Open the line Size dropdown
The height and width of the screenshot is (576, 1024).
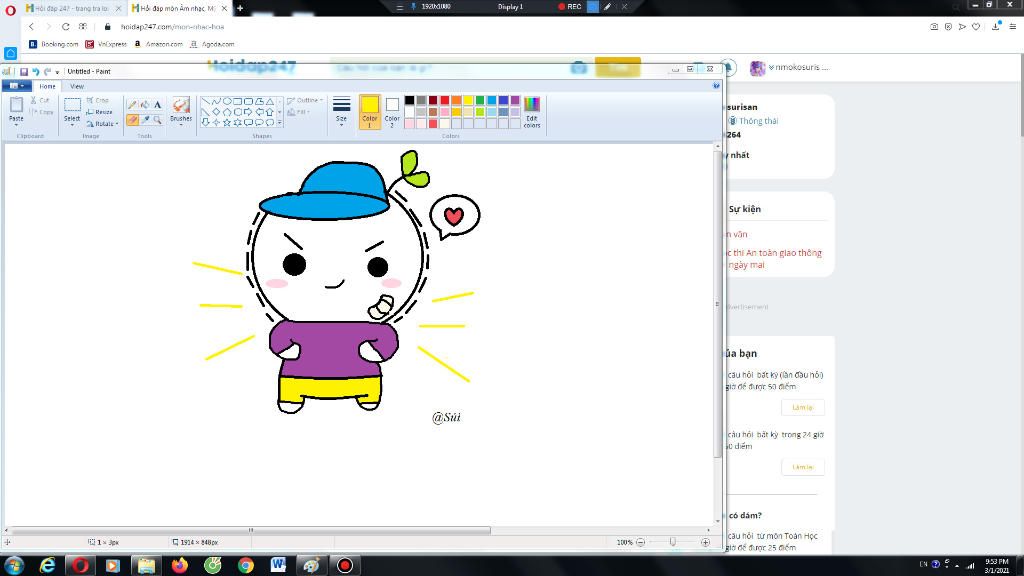341,112
